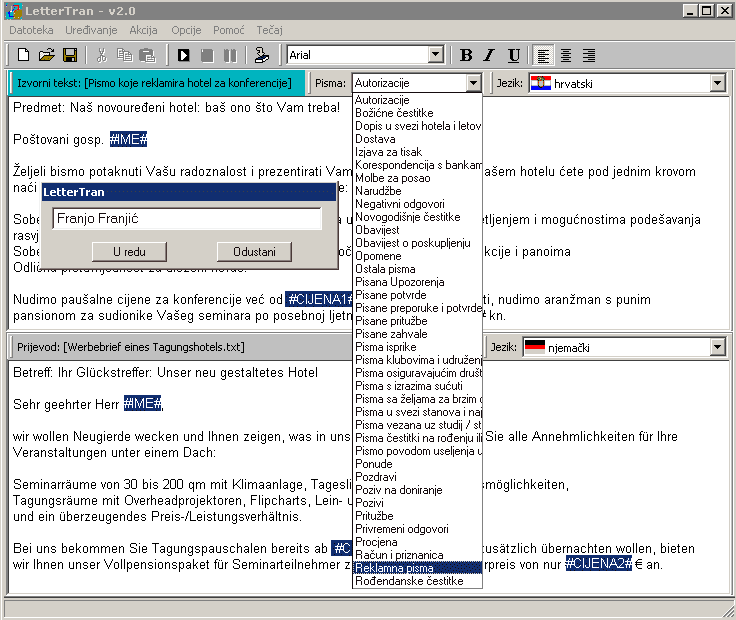The height and width of the screenshot is (620, 736).
Task: Select Božićne čestitke list entry
Action: coord(417,113)
